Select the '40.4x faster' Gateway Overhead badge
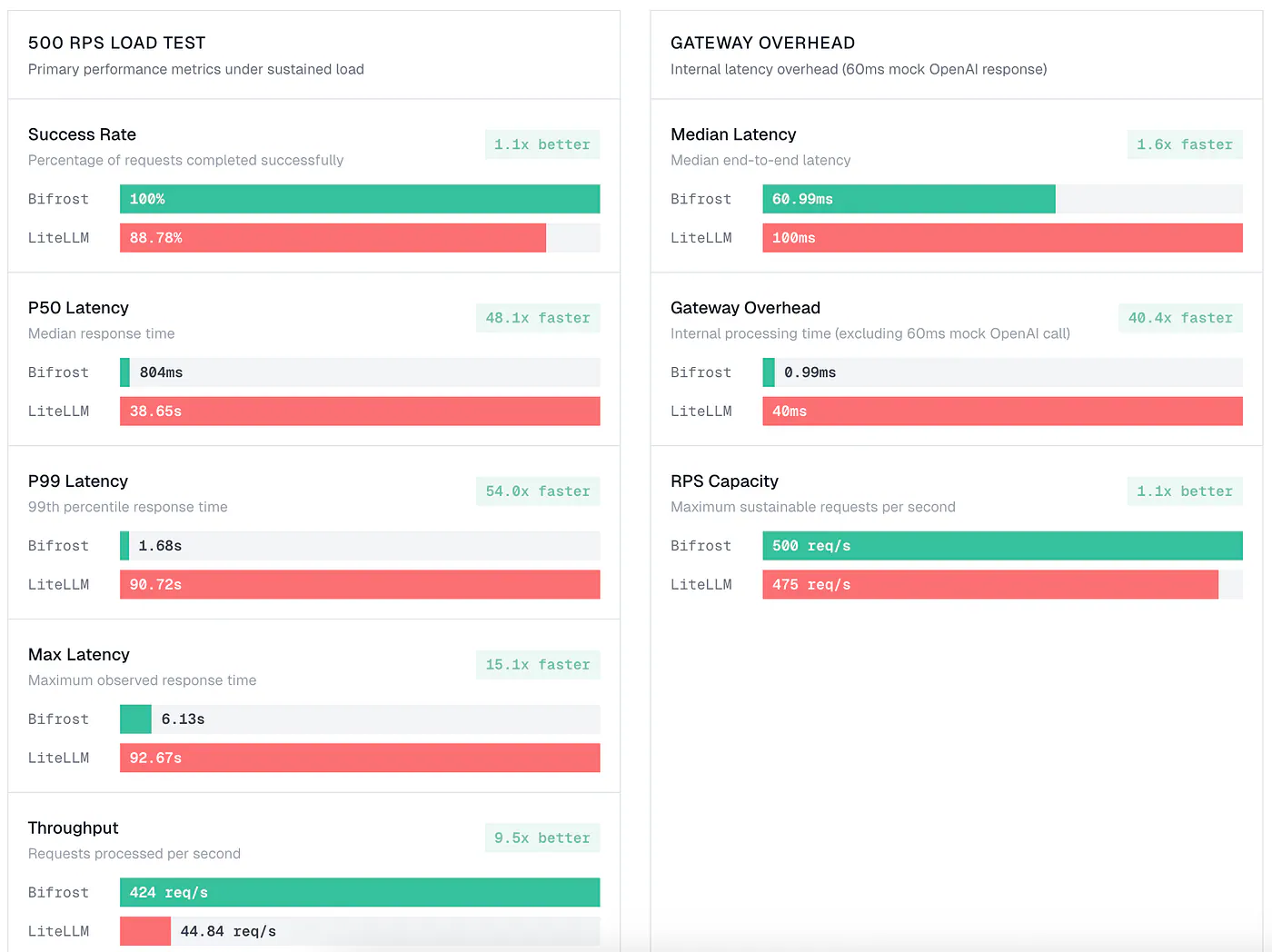This screenshot has height=952, width=1272. (1180, 318)
